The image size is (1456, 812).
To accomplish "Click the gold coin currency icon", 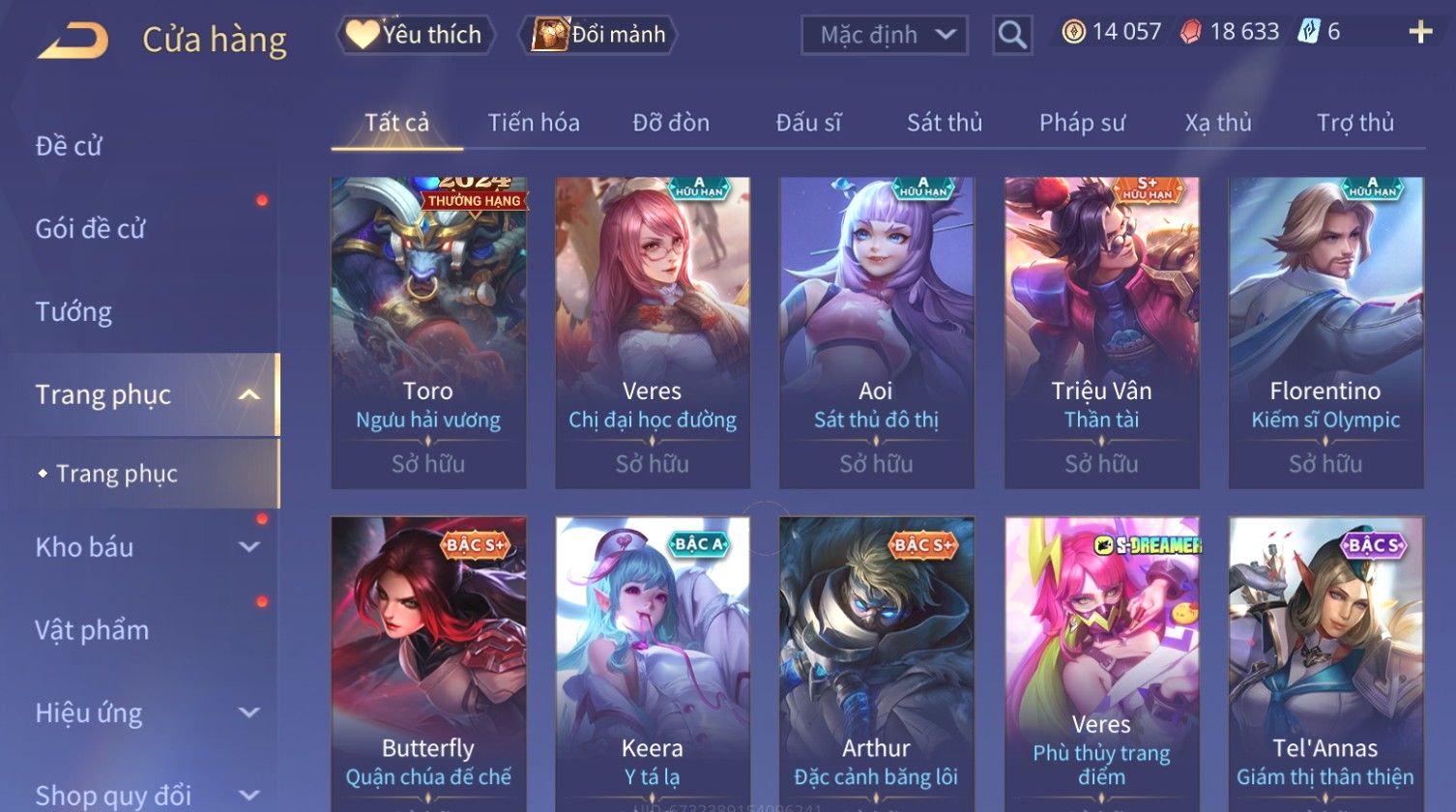I will click(1073, 32).
